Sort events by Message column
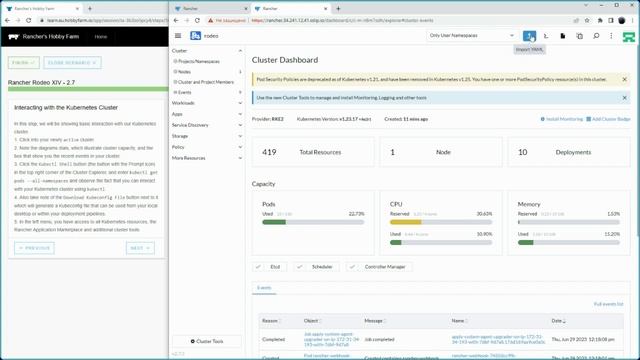 point(375,321)
